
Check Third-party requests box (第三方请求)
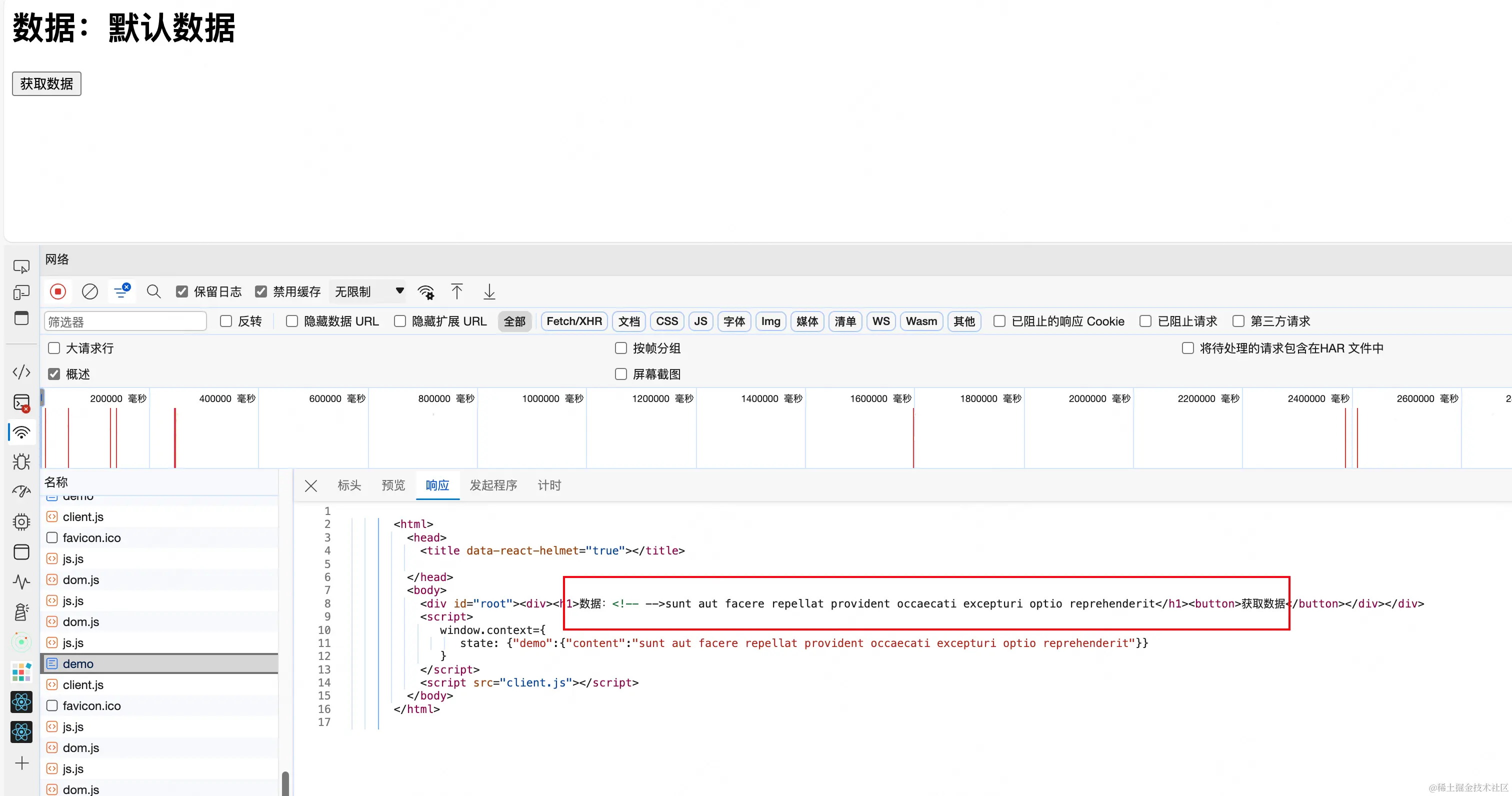pos(1238,321)
